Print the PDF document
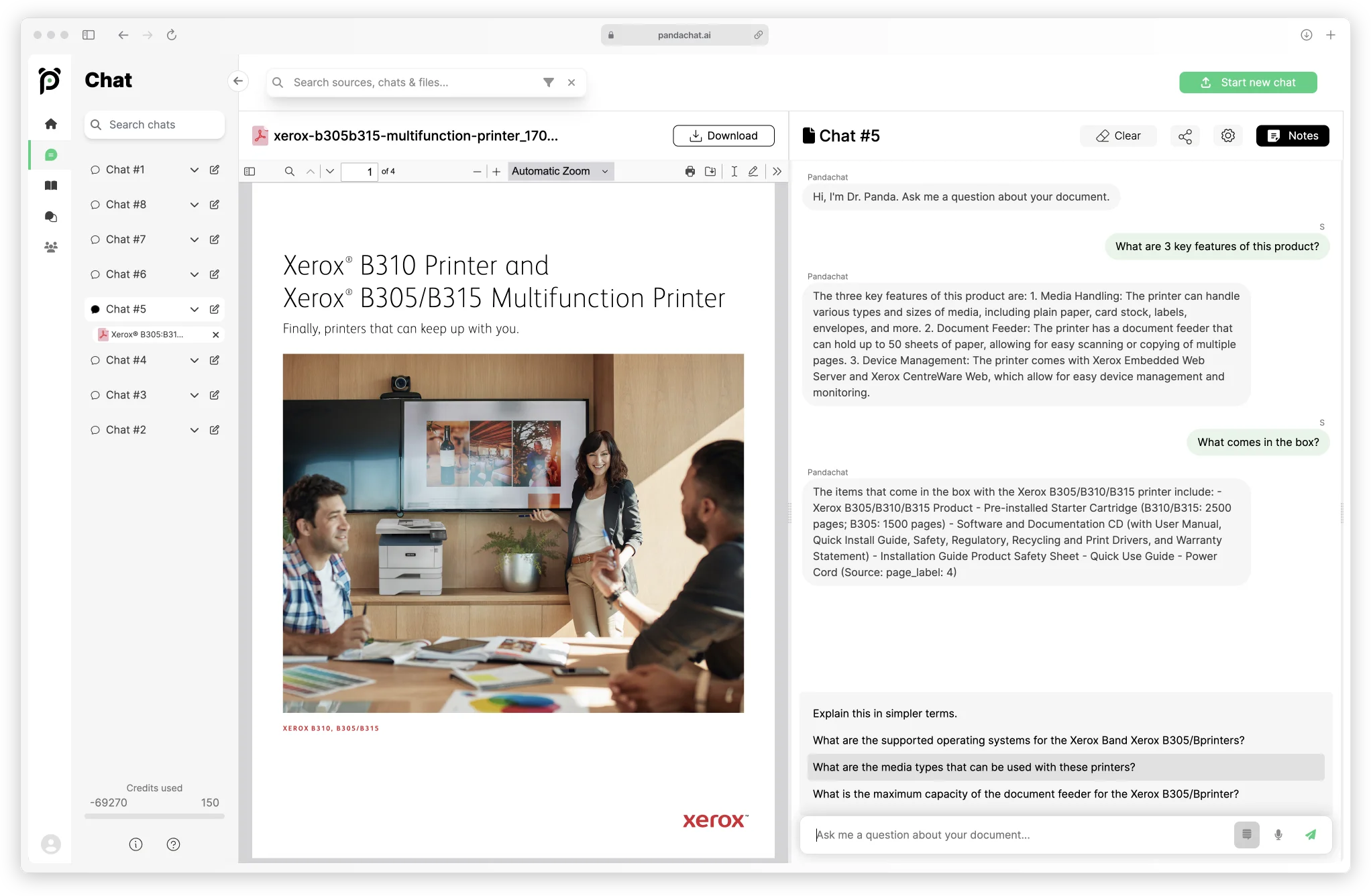This screenshot has height=896, width=1371. click(690, 172)
